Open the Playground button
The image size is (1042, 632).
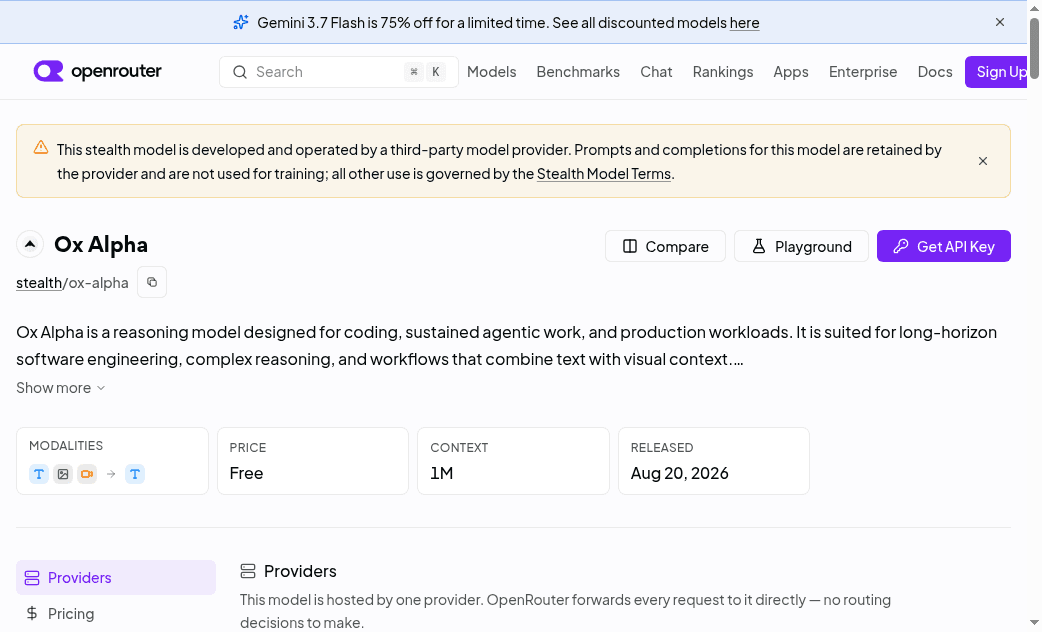click(x=801, y=247)
